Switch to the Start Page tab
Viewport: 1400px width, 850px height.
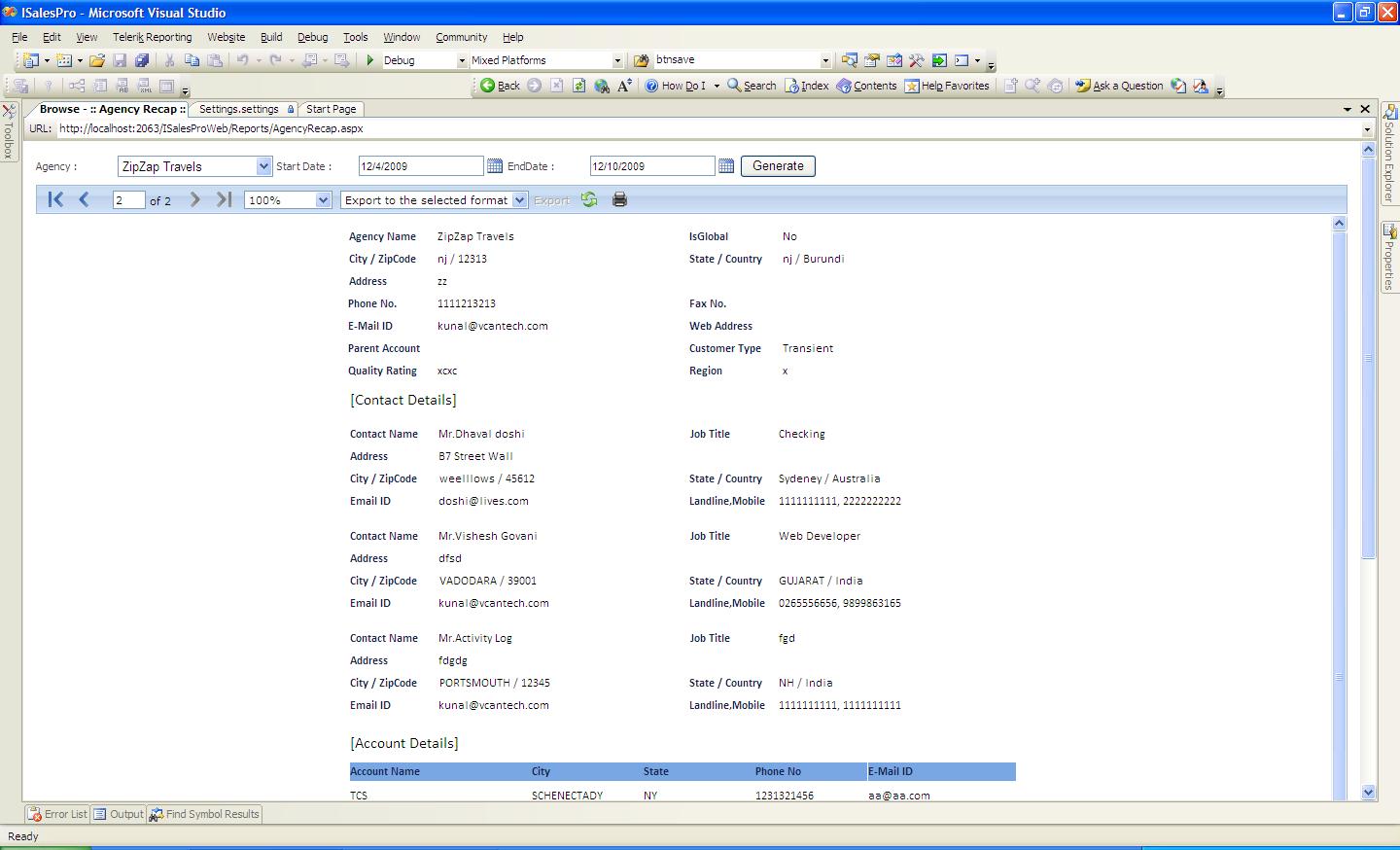pos(331,109)
